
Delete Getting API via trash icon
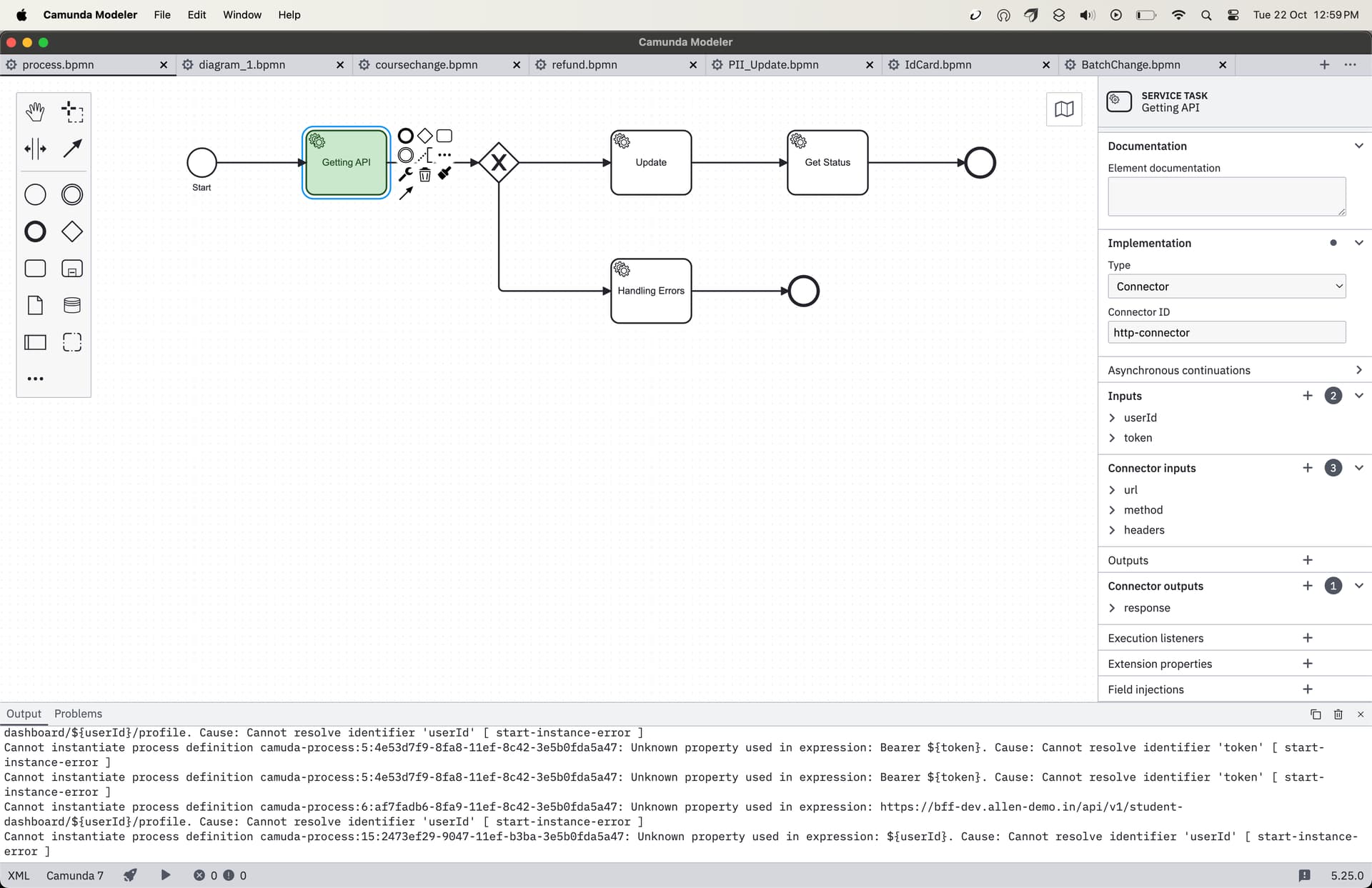[x=425, y=174]
